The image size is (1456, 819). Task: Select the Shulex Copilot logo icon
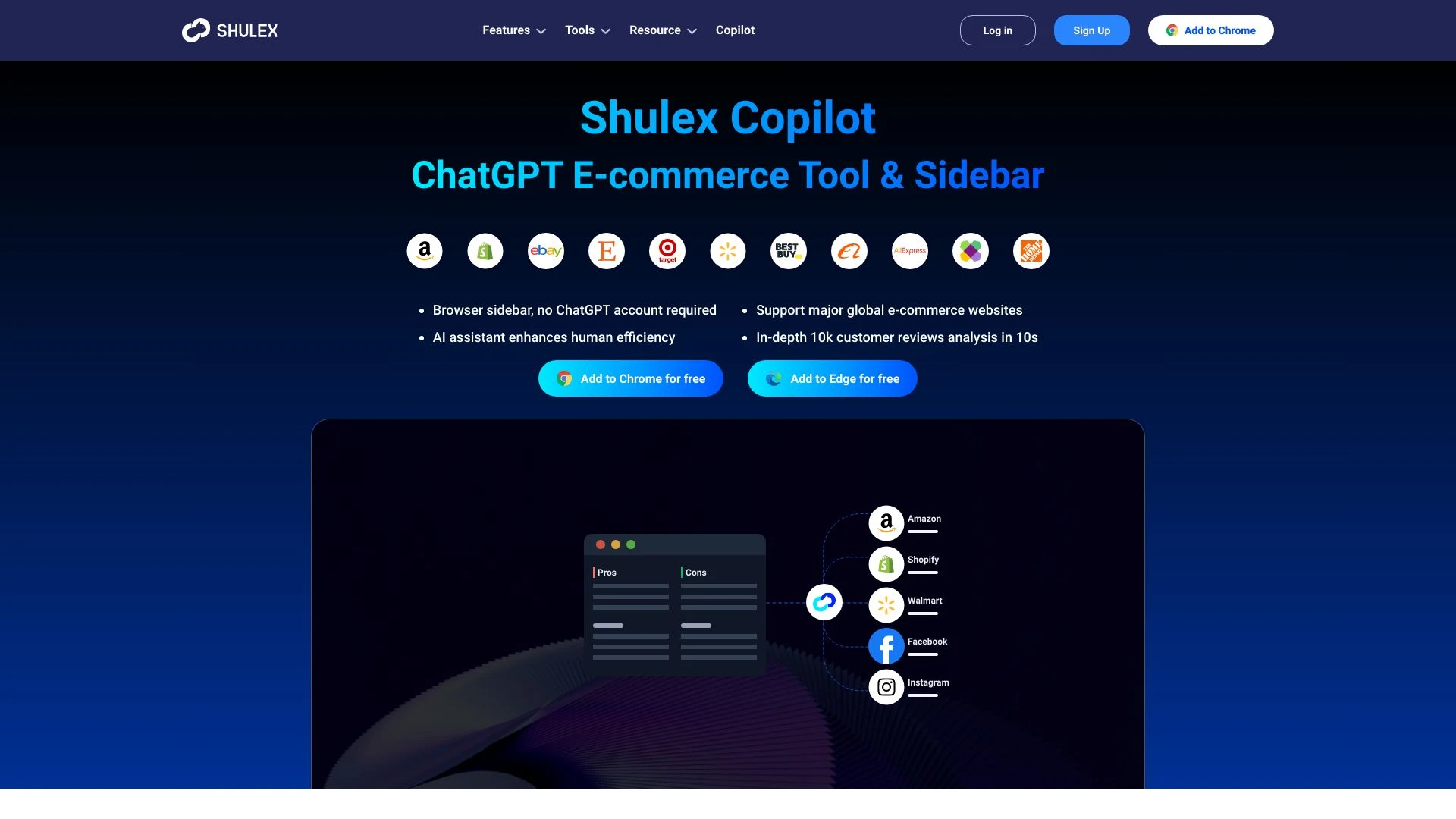click(196, 30)
